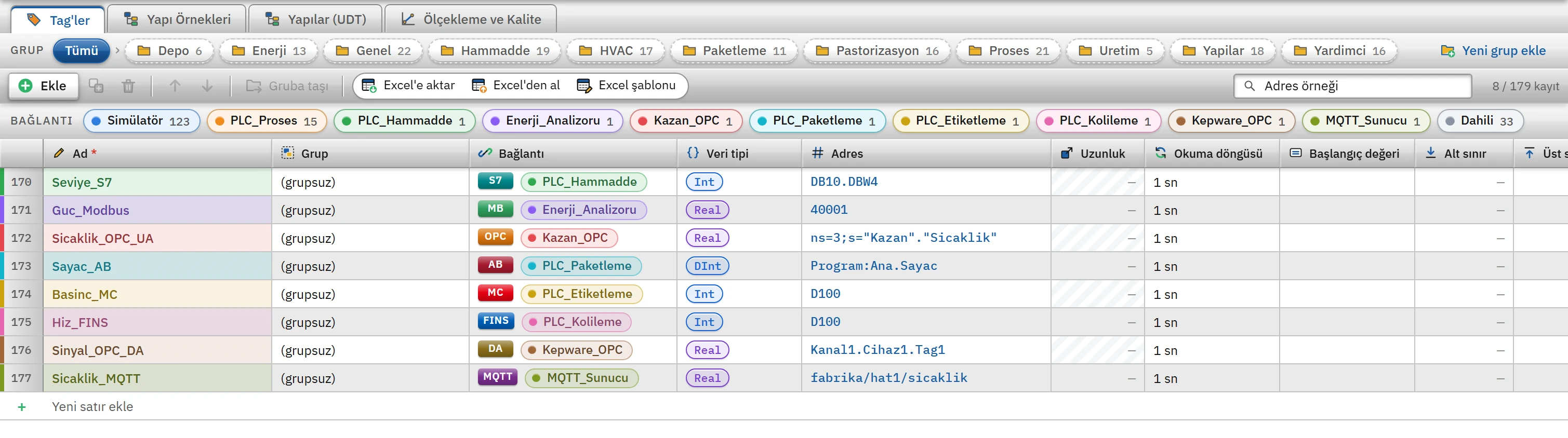Filter by the Pastorizasyon group folder
Viewport: 1568px width, 438px height.
877,50
